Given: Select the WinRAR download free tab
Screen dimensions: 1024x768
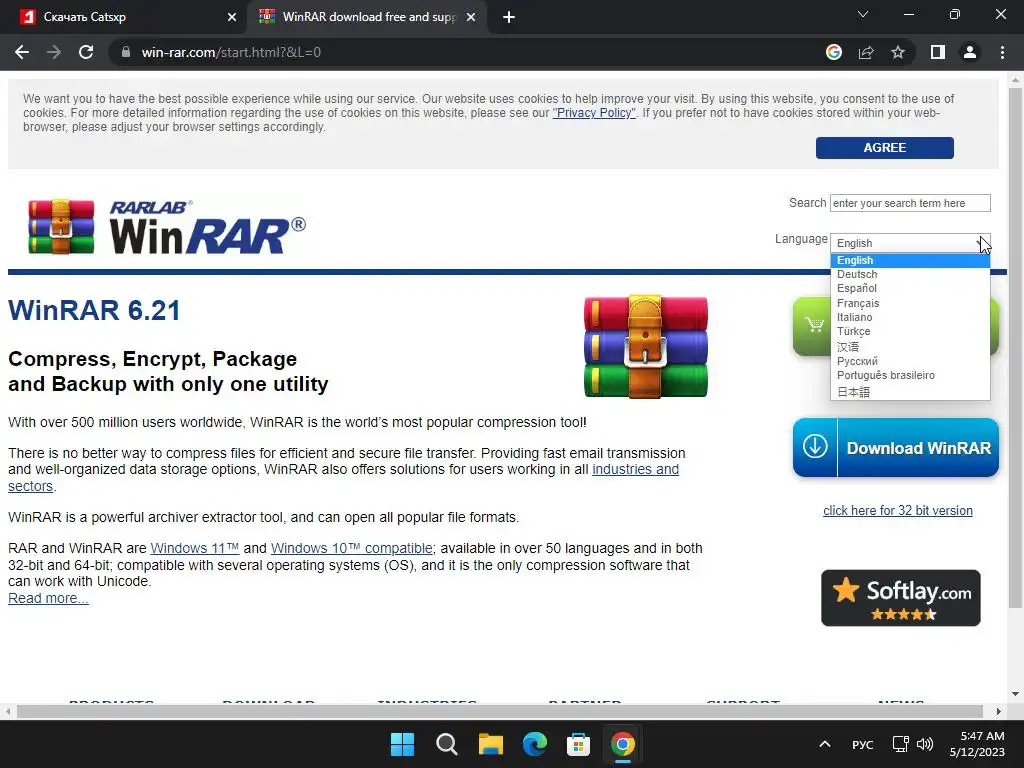Looking at the screenshot, I should coord(367,17).
